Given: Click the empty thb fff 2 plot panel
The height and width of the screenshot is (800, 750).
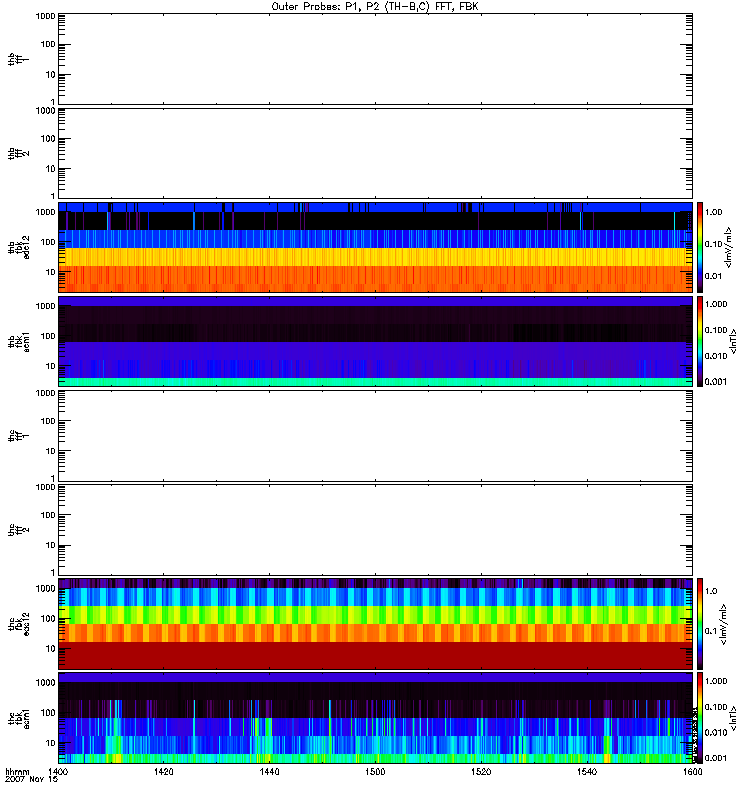Looking at the screenshot, I should (x=375, y=153).
